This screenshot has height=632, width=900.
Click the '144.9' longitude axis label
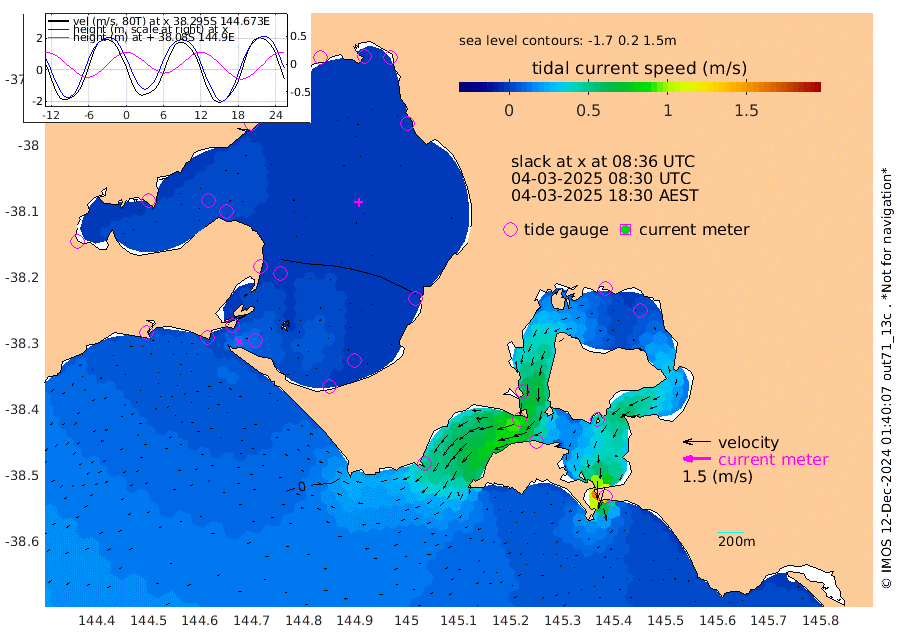[355, 621]
